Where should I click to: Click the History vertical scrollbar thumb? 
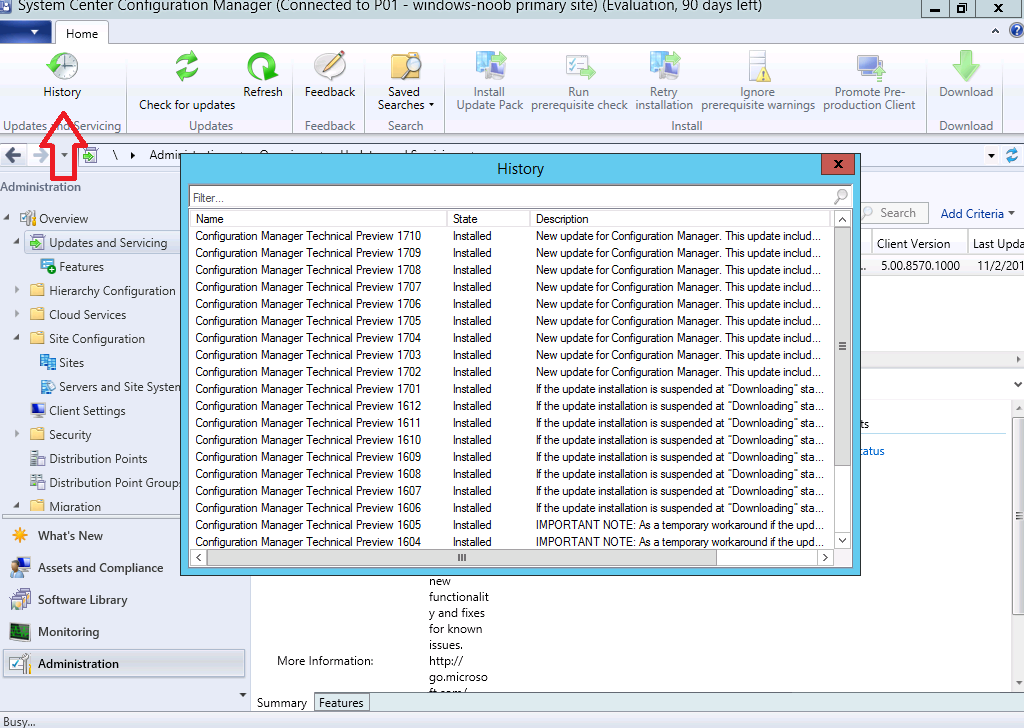(842, 346)
